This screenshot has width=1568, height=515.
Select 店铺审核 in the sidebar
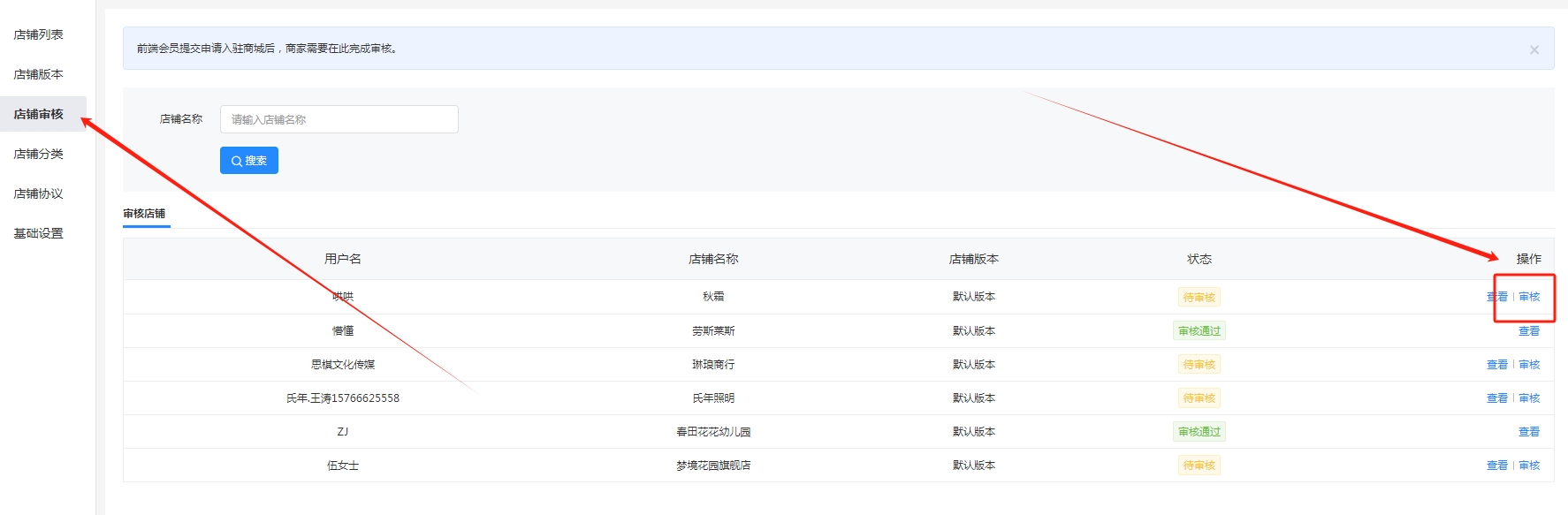click(39, 114)
